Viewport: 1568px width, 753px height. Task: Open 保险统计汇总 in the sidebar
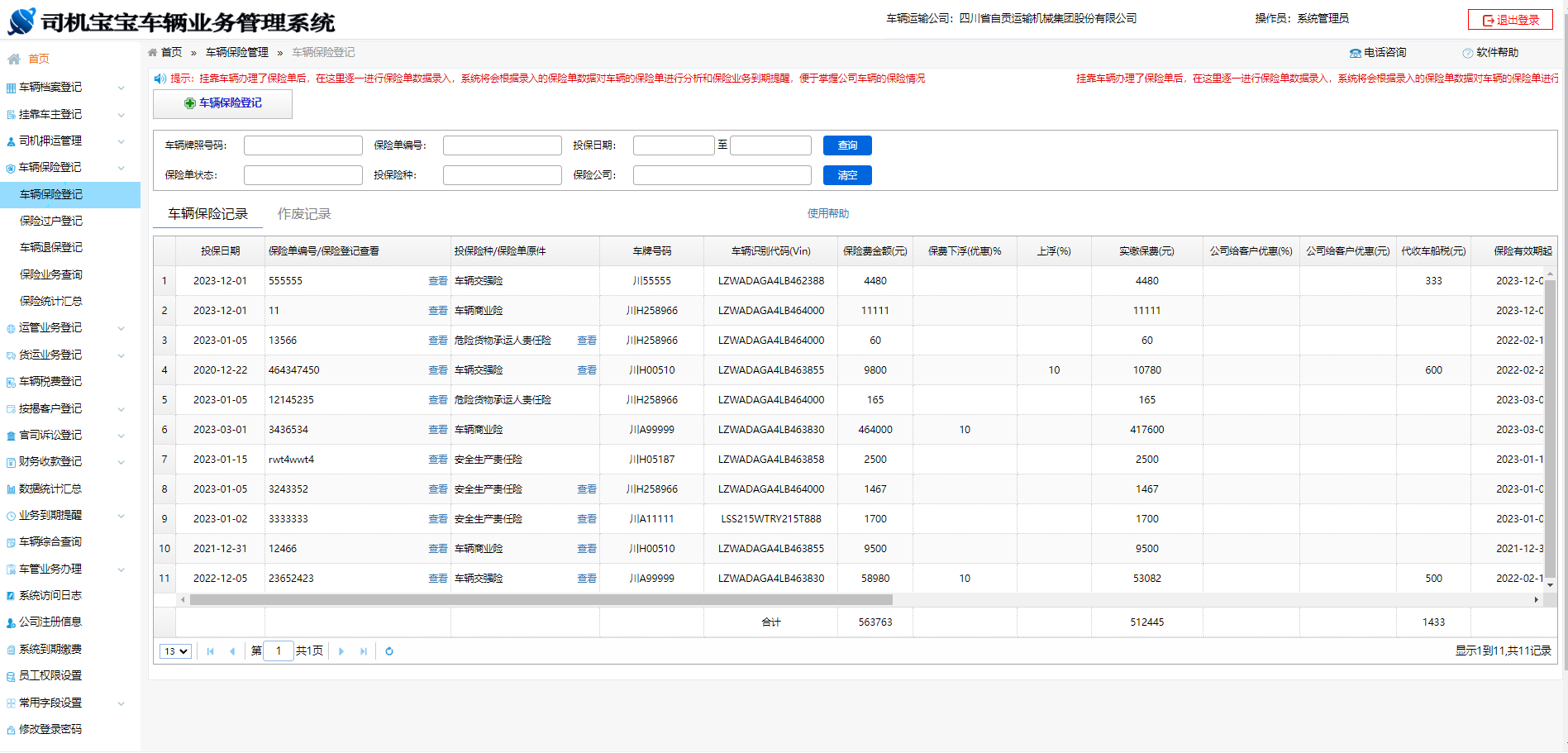click(x=51, y=301)
